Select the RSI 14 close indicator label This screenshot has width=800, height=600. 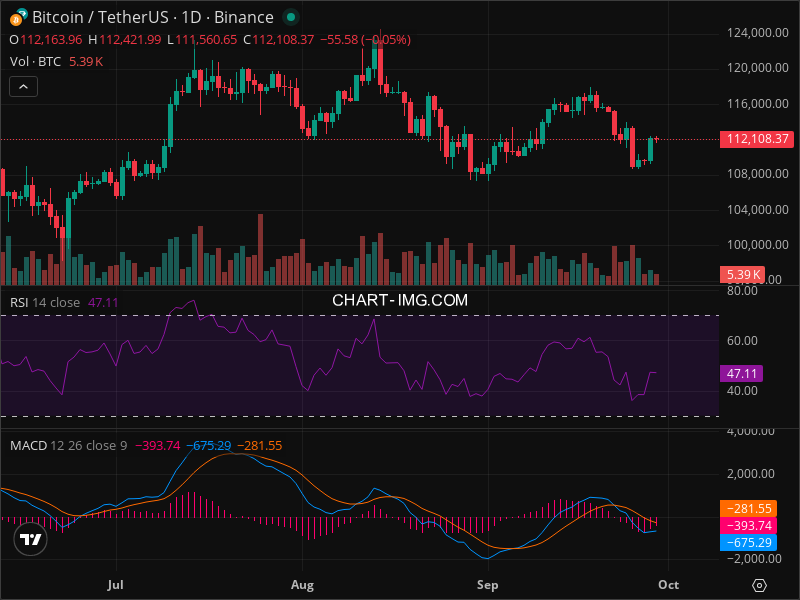pos(45,302)
